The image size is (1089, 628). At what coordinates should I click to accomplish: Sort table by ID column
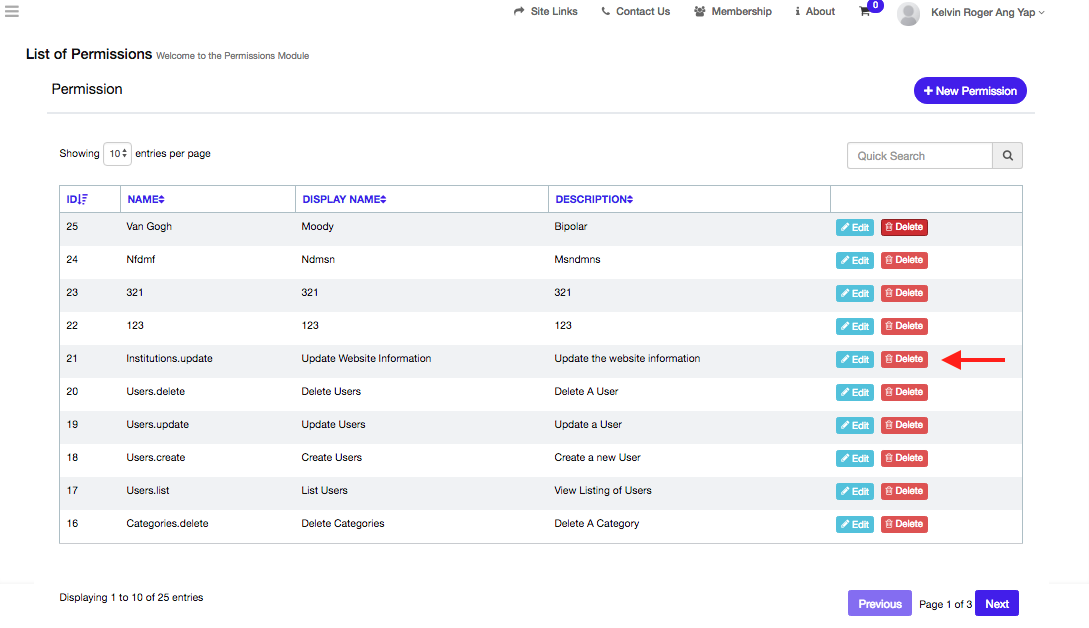pos(77,199)
